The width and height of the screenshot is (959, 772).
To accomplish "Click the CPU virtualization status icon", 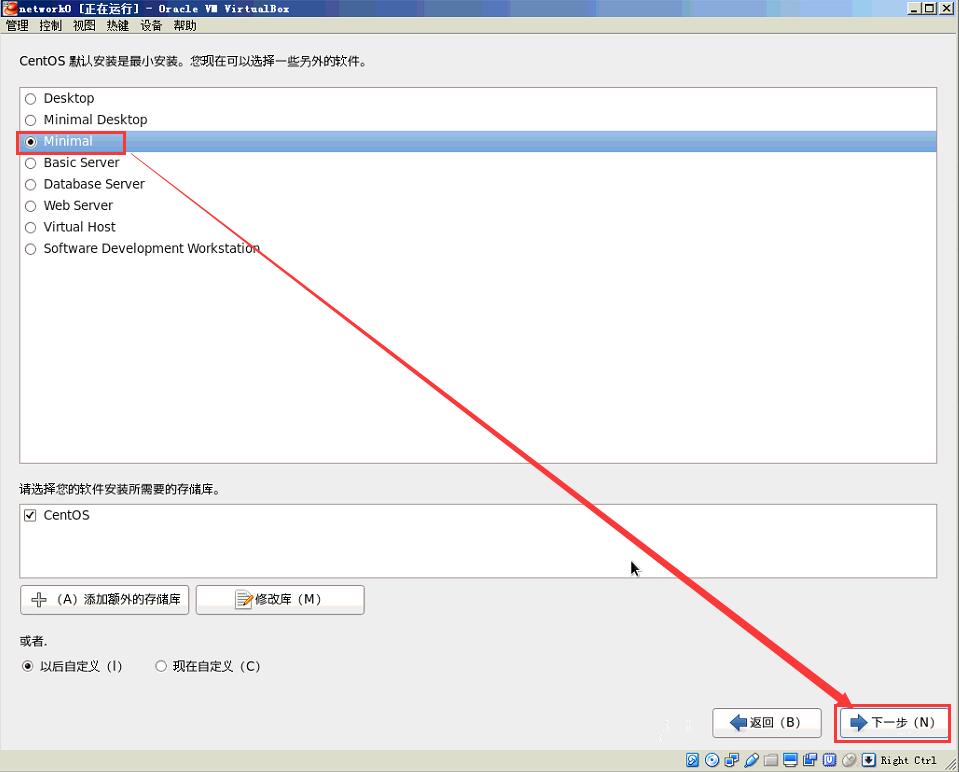I will click(x=829, y=760).
